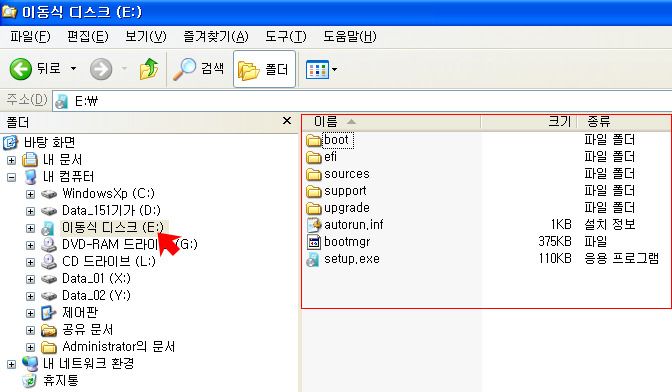Expand the 내 문서 tree node

12,160
